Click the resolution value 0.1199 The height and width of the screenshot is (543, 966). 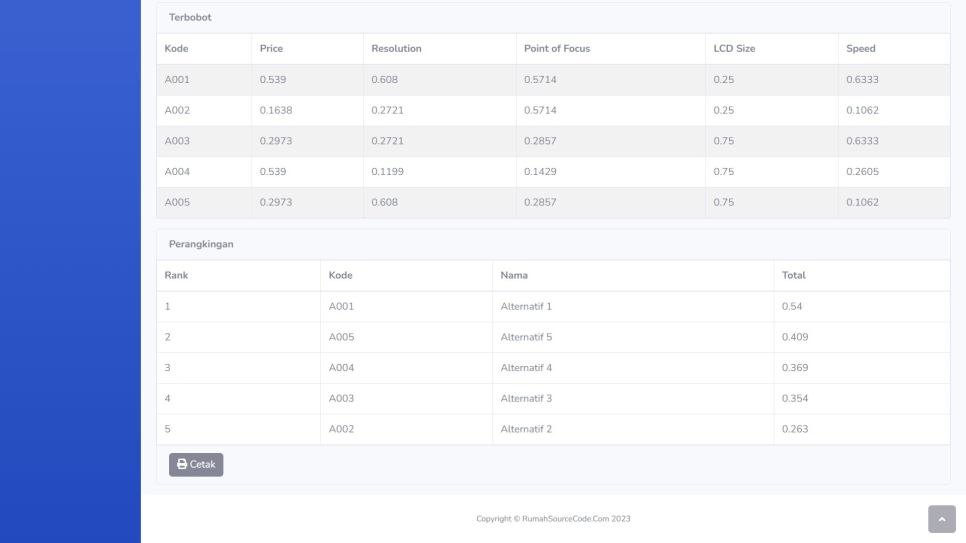[387, 172]
